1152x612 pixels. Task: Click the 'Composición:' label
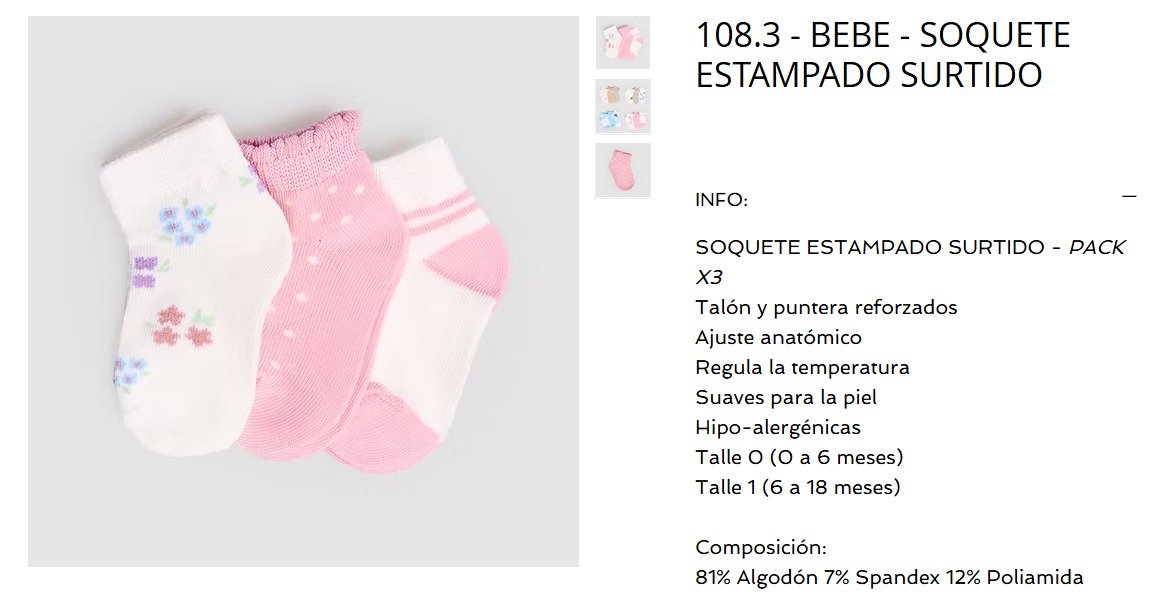pyautogui.click(x=760, y=548)
